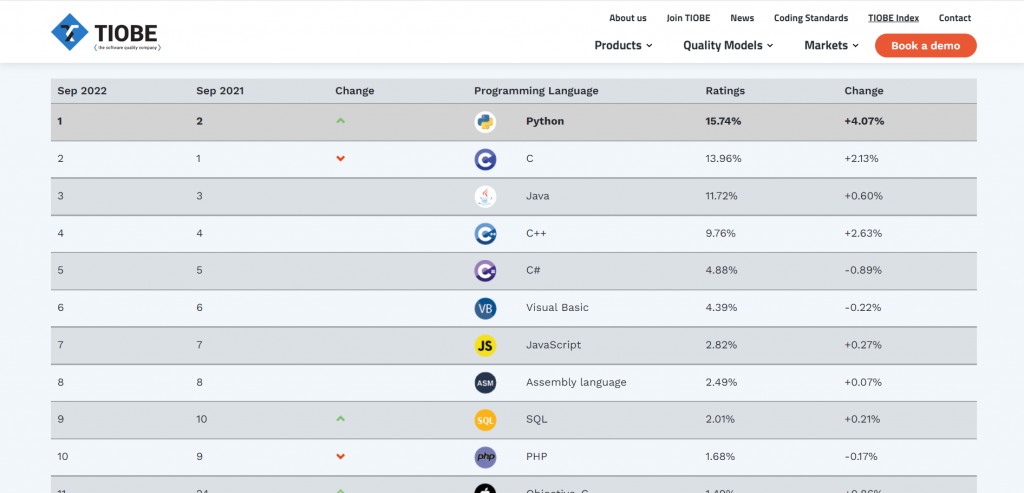The image size is (1024, 493).
Task: Click the Java coffee cup icon
Action: [x=485, y=196]
